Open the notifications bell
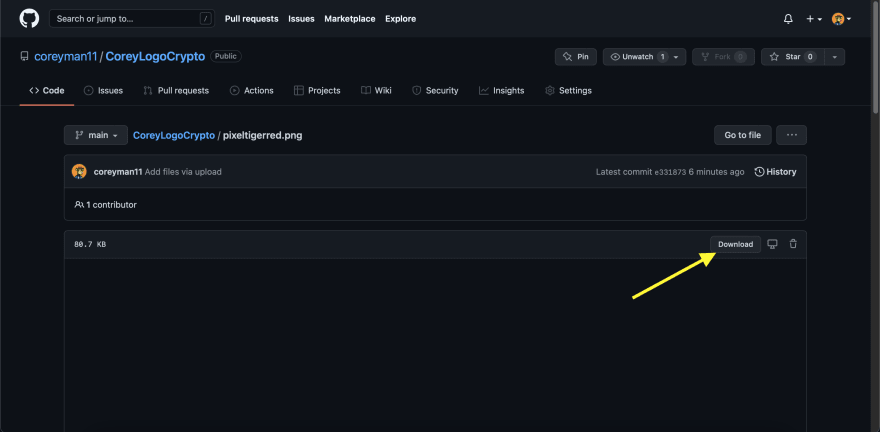This screenshot has height=432, width=880. (x=788, y=19)
